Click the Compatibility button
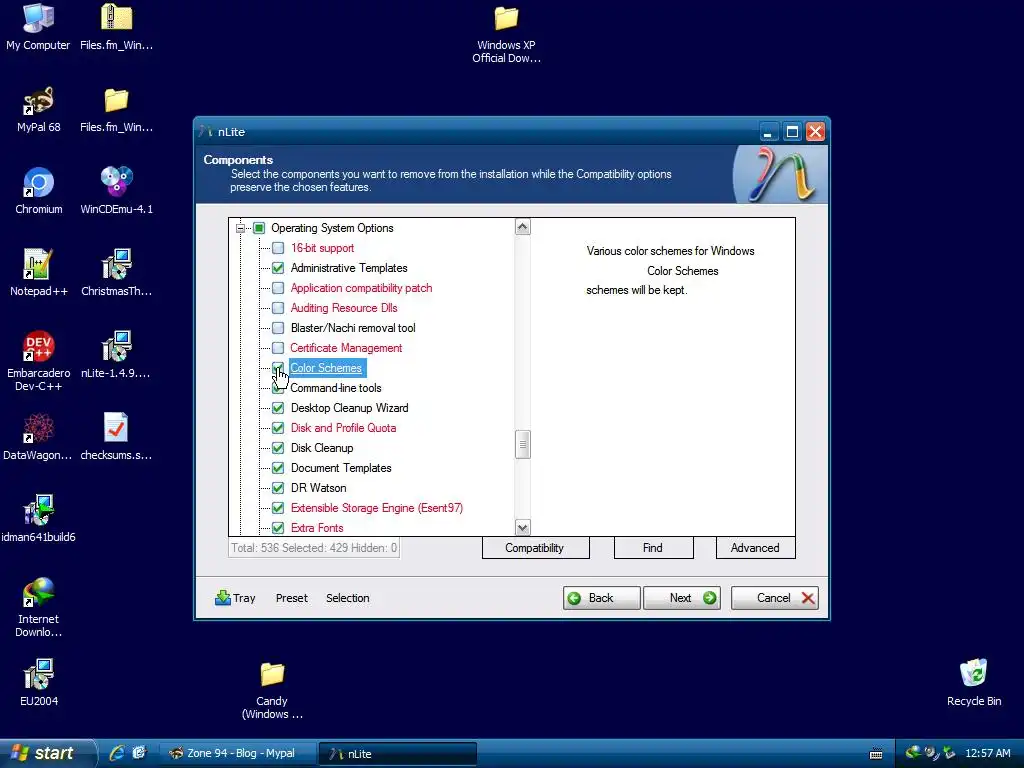This screenshot has height=768, width=1024. tap(536, 548)
